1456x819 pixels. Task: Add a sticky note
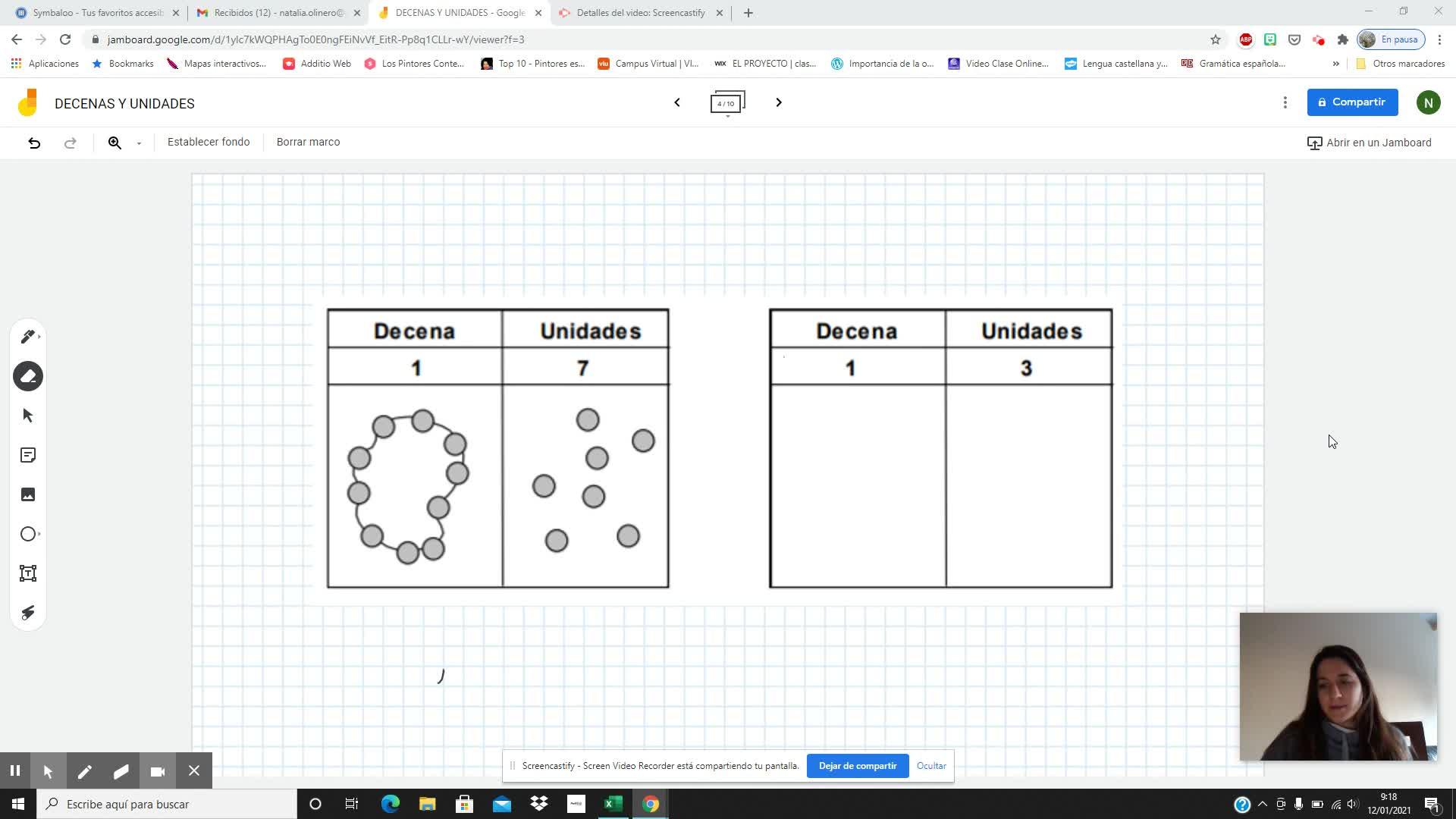[x=28, y=455]
